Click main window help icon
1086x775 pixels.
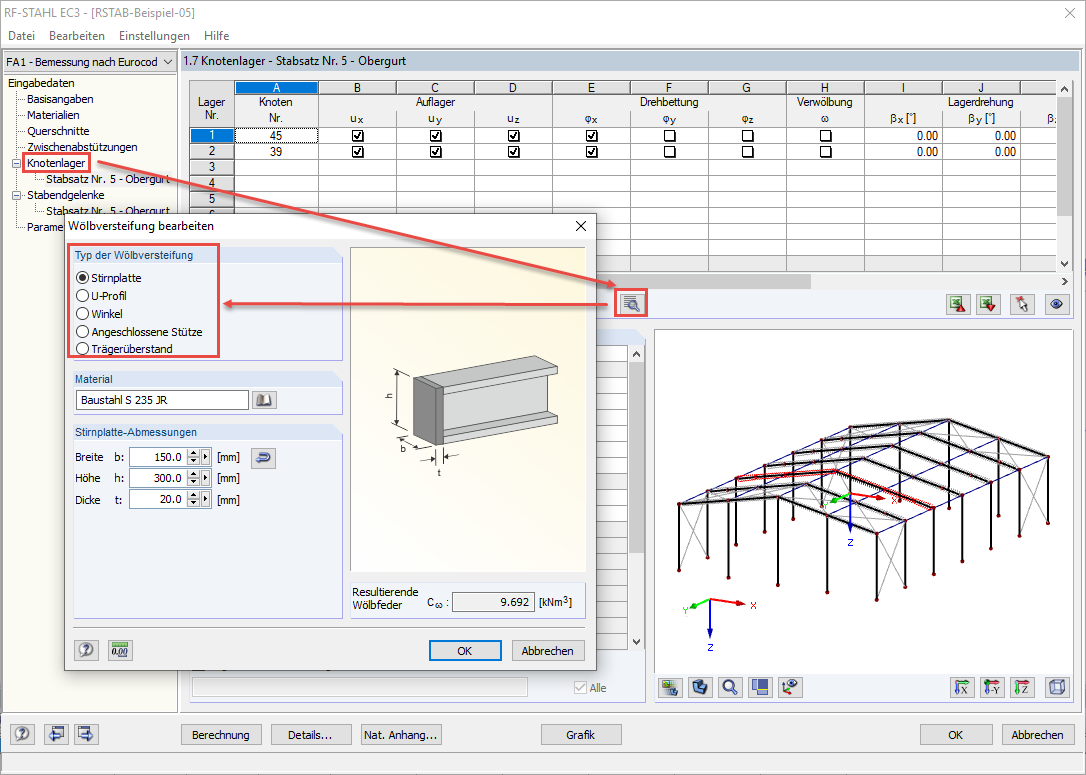pos(22,733)
